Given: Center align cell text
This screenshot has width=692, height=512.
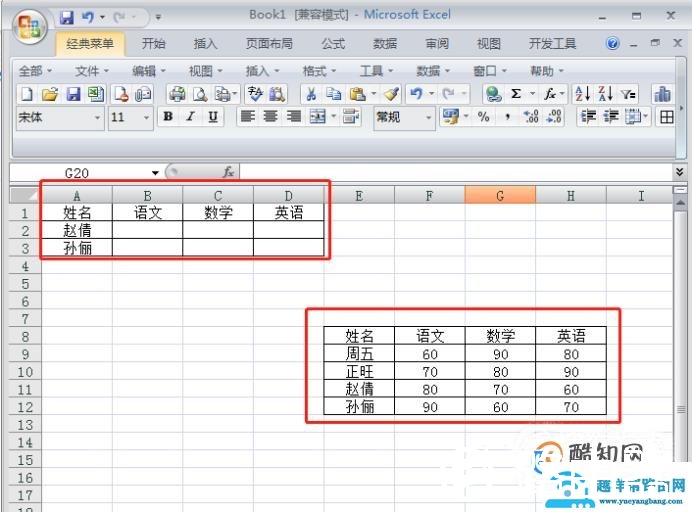Looking at the screenshot, I should coord(271,117).
